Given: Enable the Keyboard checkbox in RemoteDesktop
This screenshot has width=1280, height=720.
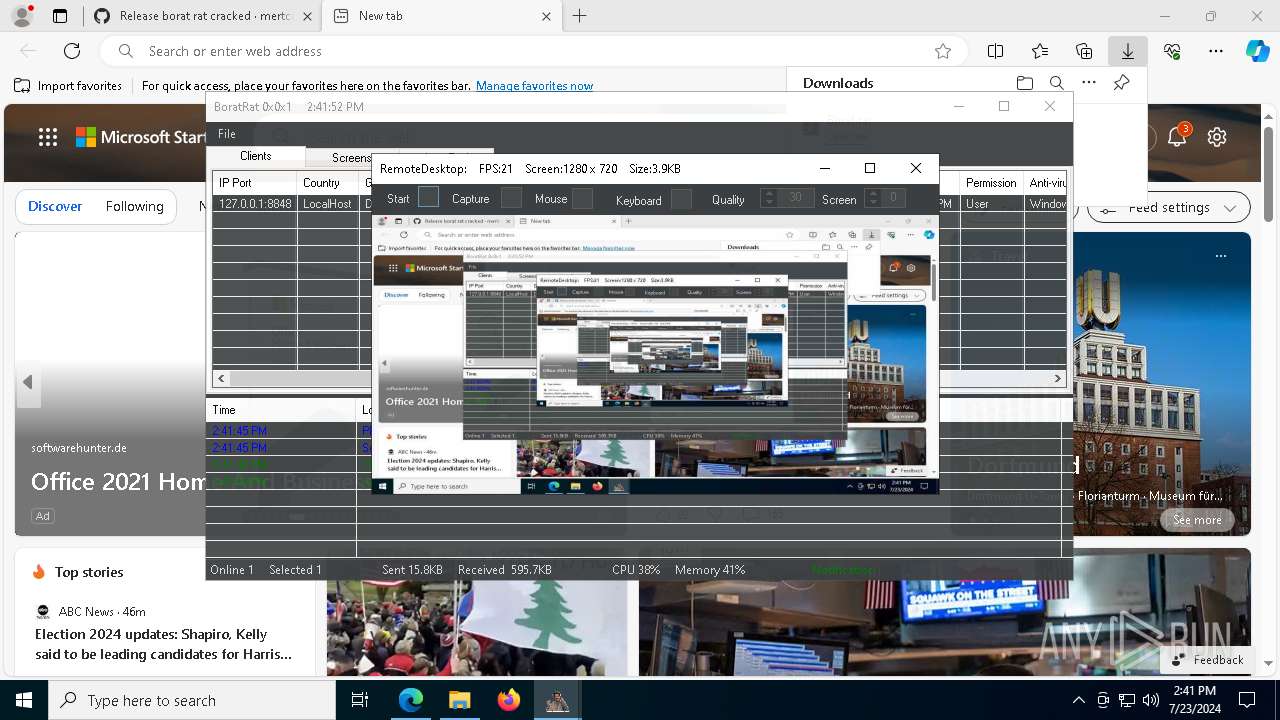Looking at the screenshot, I should 681,199.
